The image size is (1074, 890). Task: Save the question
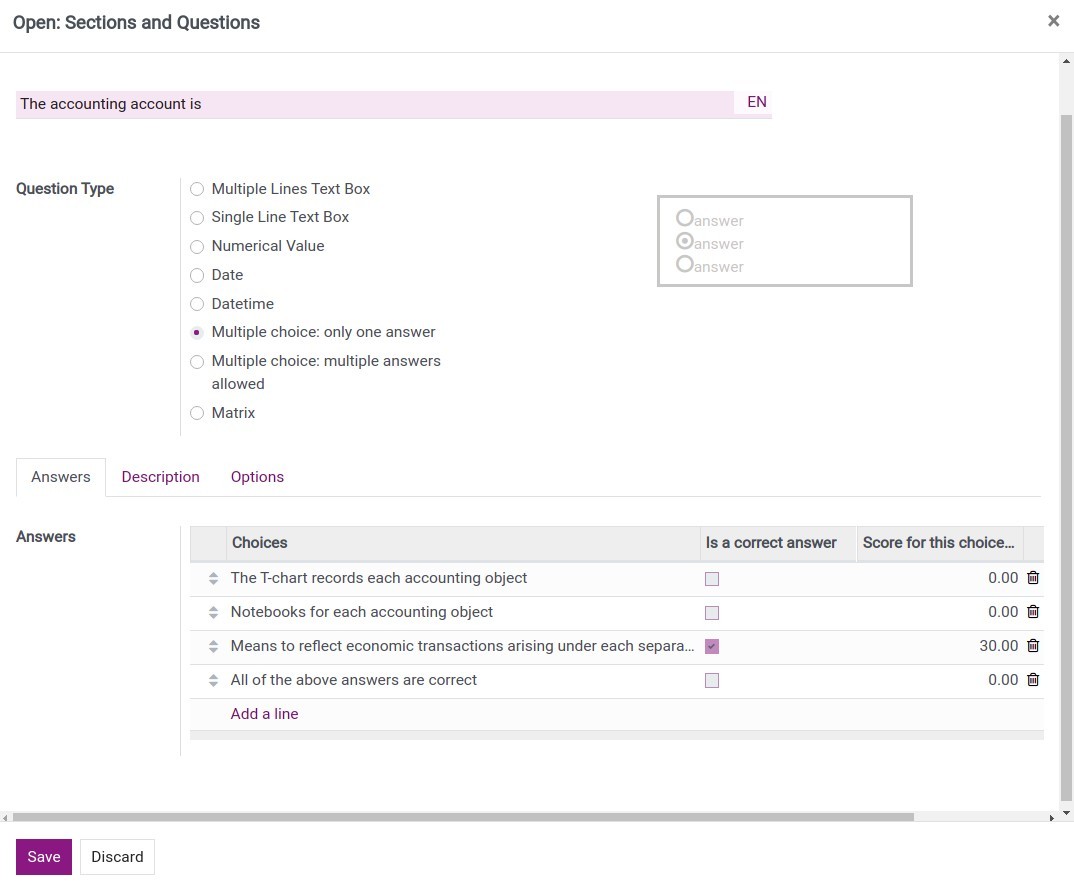coord(43,857)
